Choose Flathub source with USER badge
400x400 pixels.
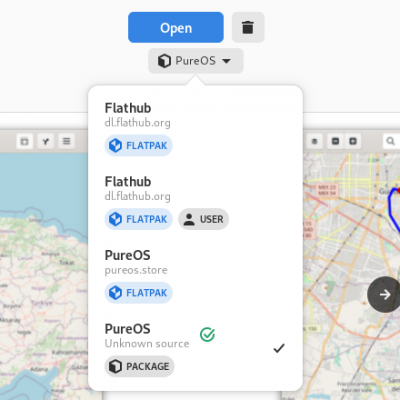coord(195,202)
